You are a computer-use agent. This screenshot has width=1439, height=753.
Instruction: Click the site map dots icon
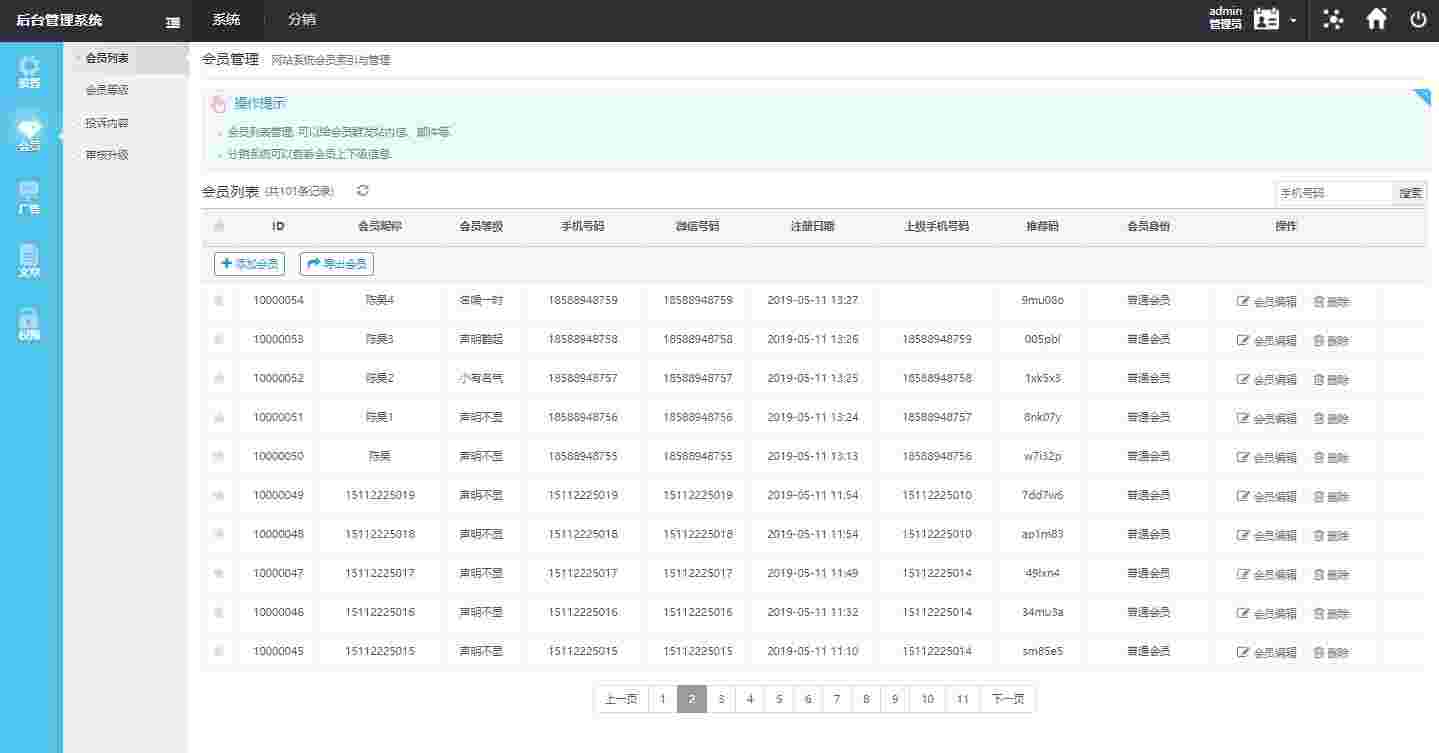tap(1333, 20)
